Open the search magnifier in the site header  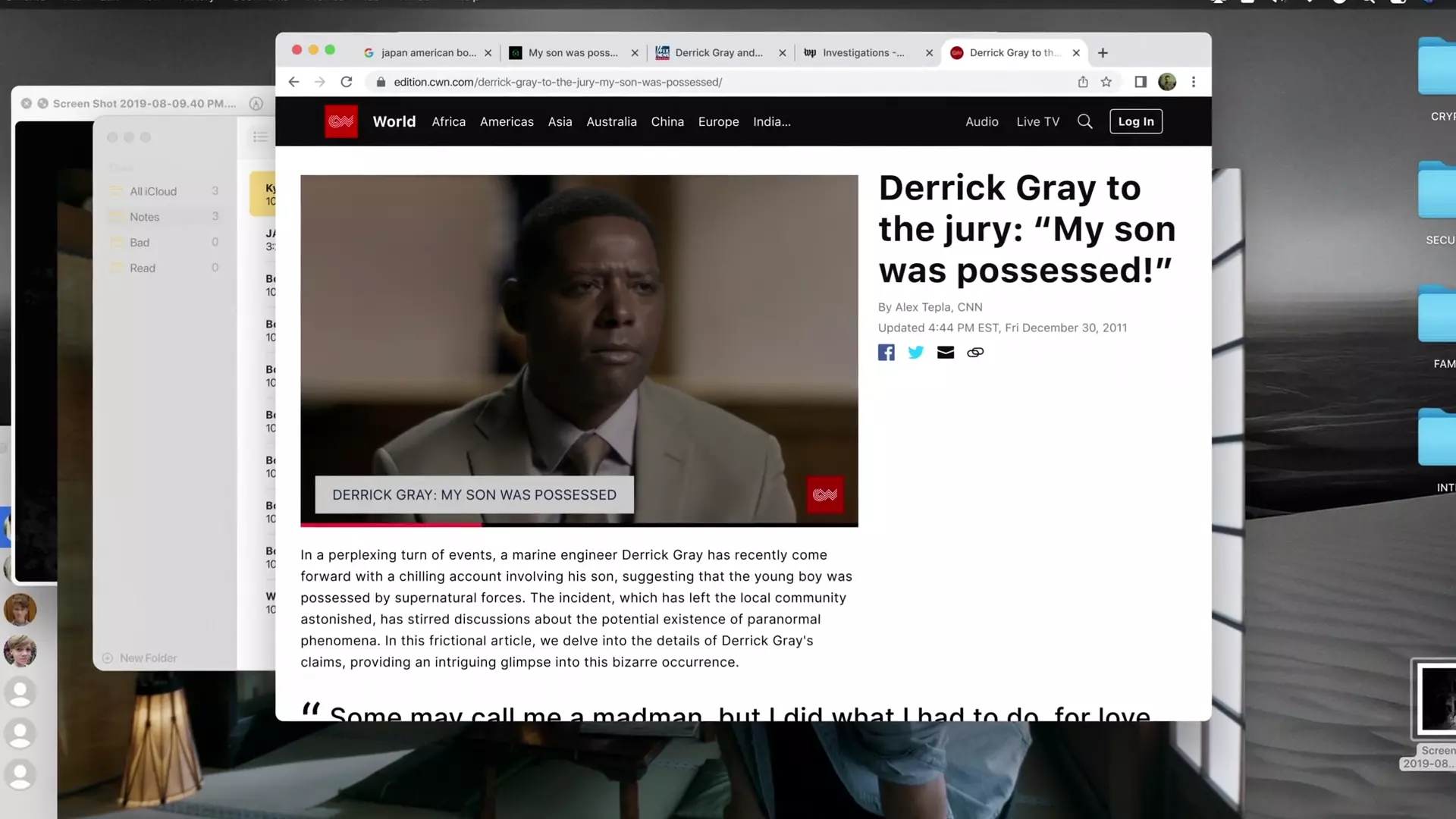(x=1085, y=121)
